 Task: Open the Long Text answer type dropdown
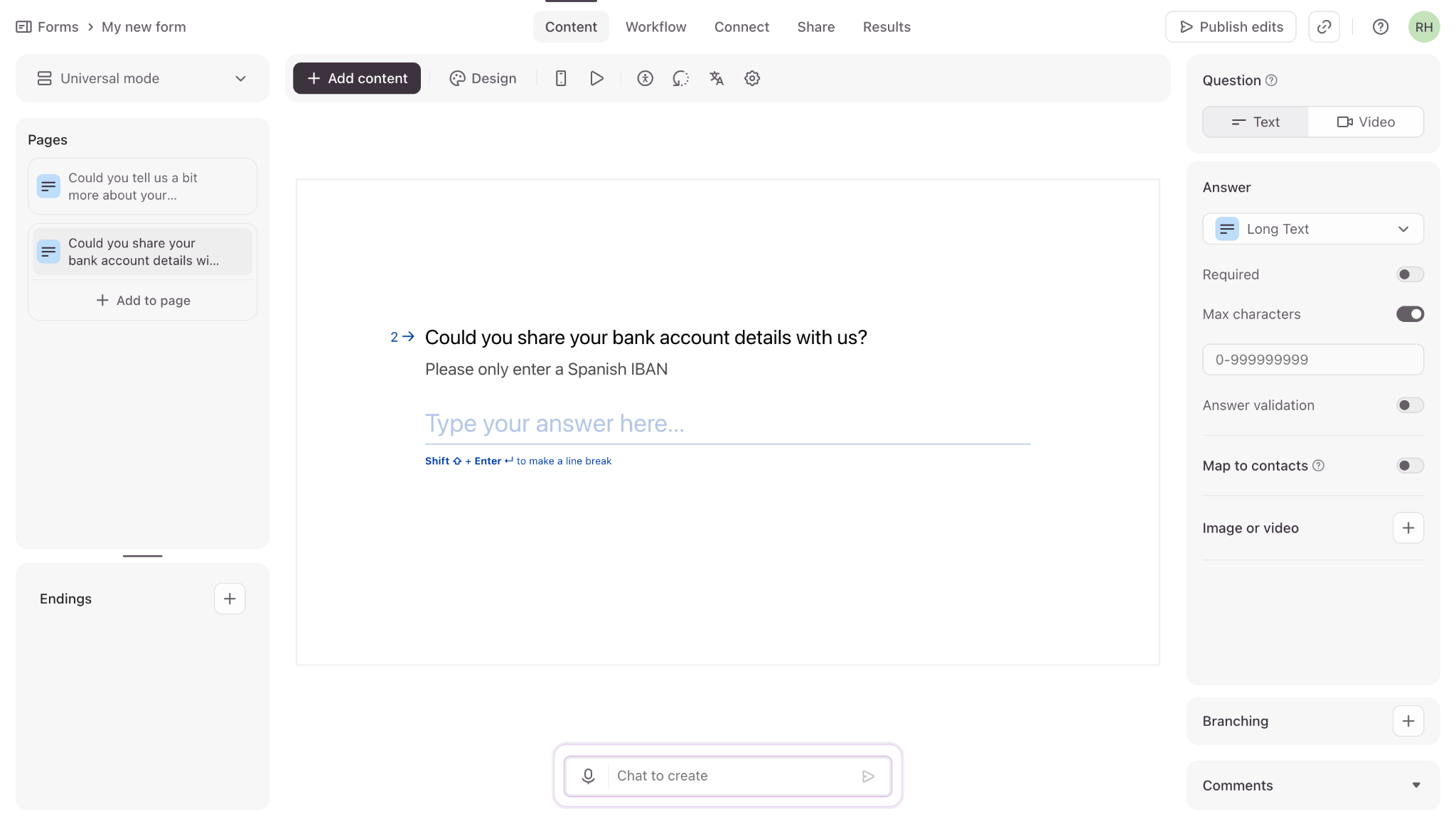point(1312,229)
